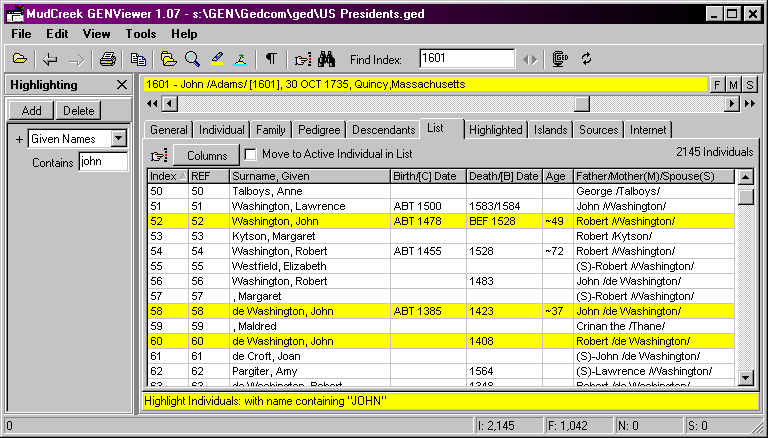Click the print icon in toolbar

point(108,59)
